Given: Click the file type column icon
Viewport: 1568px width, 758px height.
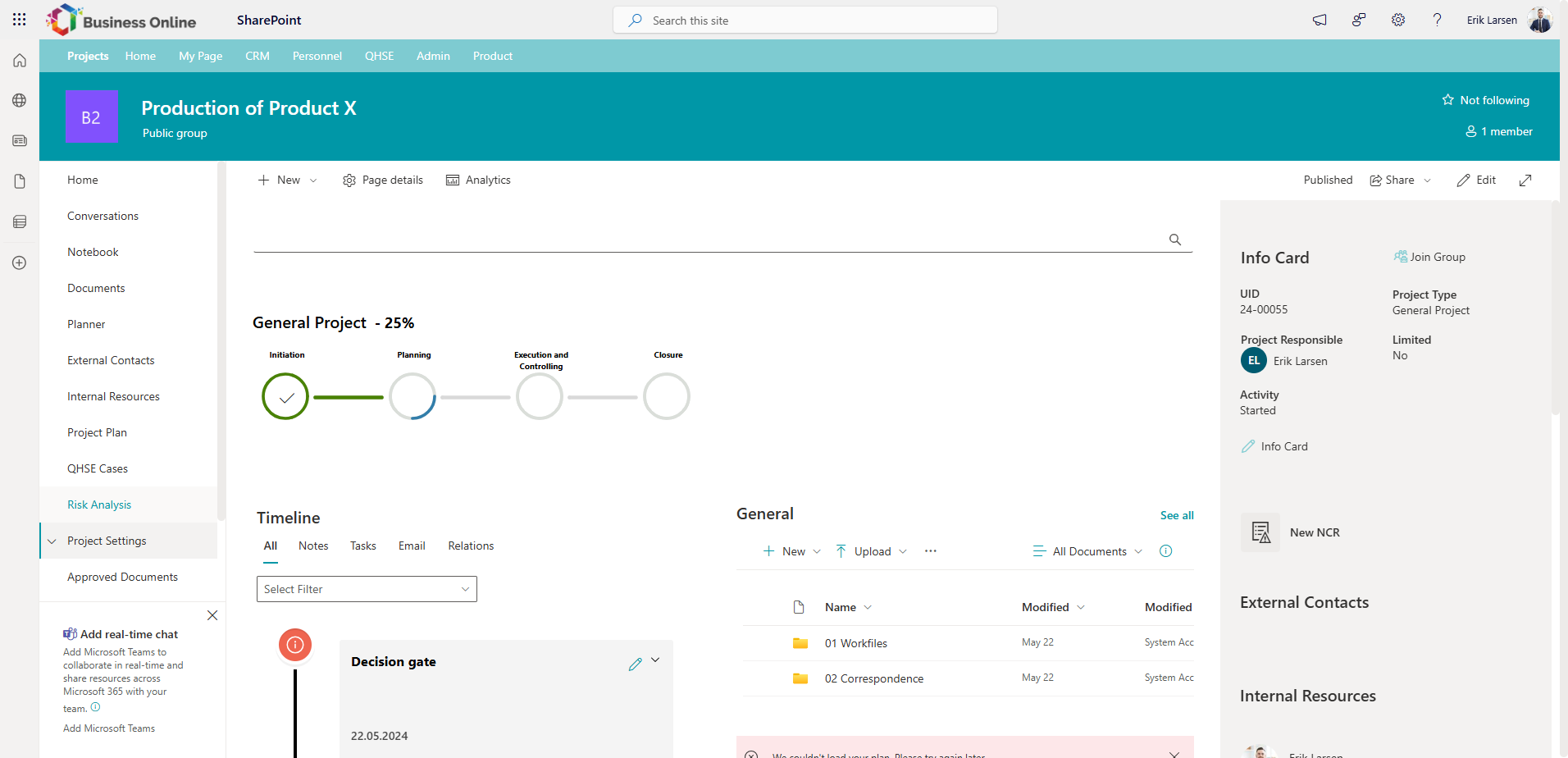Looking at the screenshot, I should (x=799, y=607).
